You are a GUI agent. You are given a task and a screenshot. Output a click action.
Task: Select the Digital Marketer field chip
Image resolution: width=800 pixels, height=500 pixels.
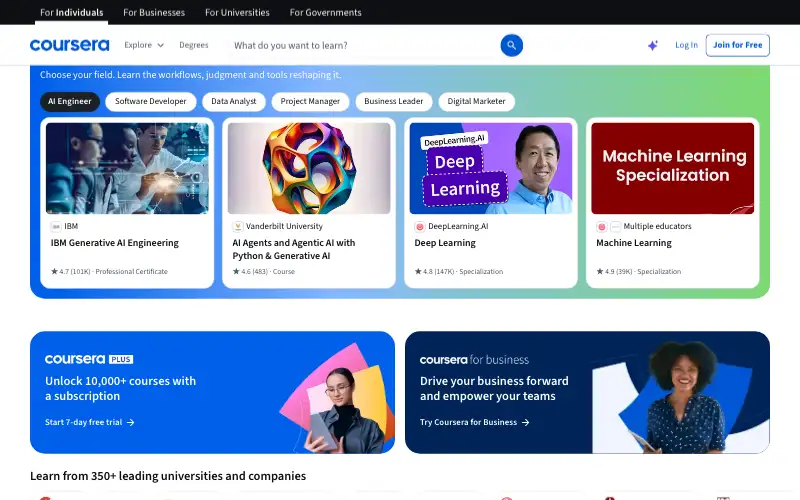[x=477, y=102]
